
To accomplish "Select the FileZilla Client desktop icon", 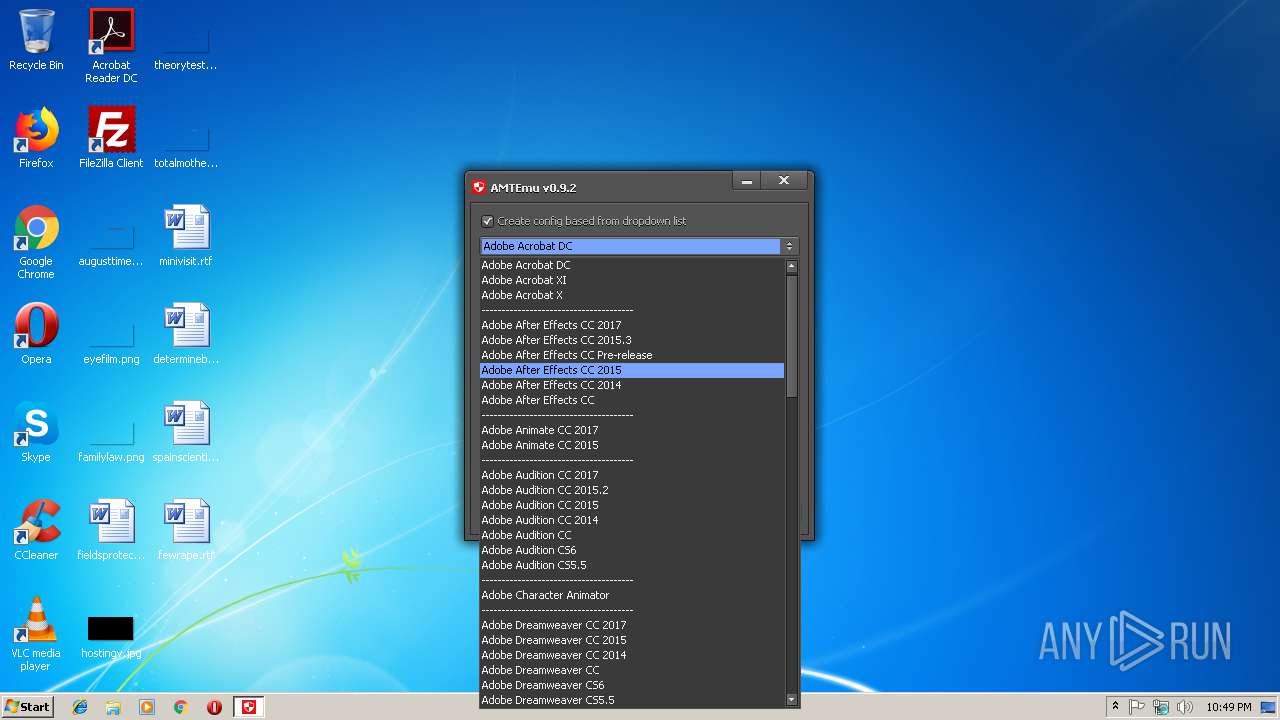I will [x=111, y=138].
